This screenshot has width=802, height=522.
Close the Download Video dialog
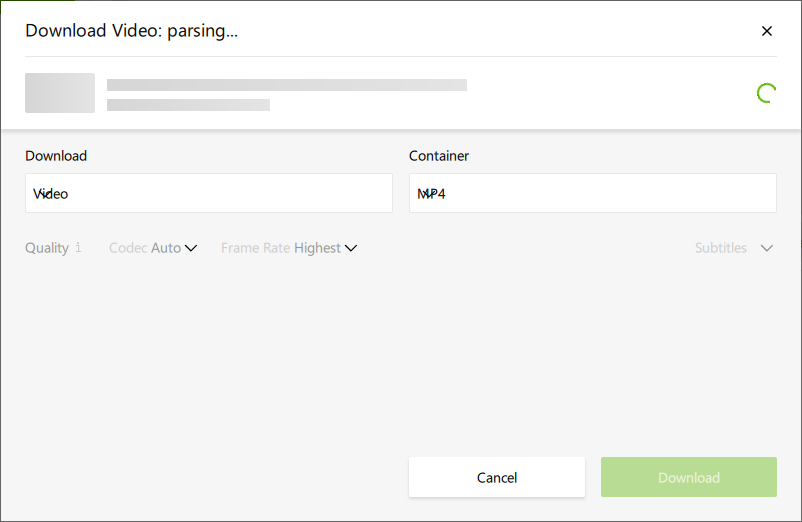point(767,31)
